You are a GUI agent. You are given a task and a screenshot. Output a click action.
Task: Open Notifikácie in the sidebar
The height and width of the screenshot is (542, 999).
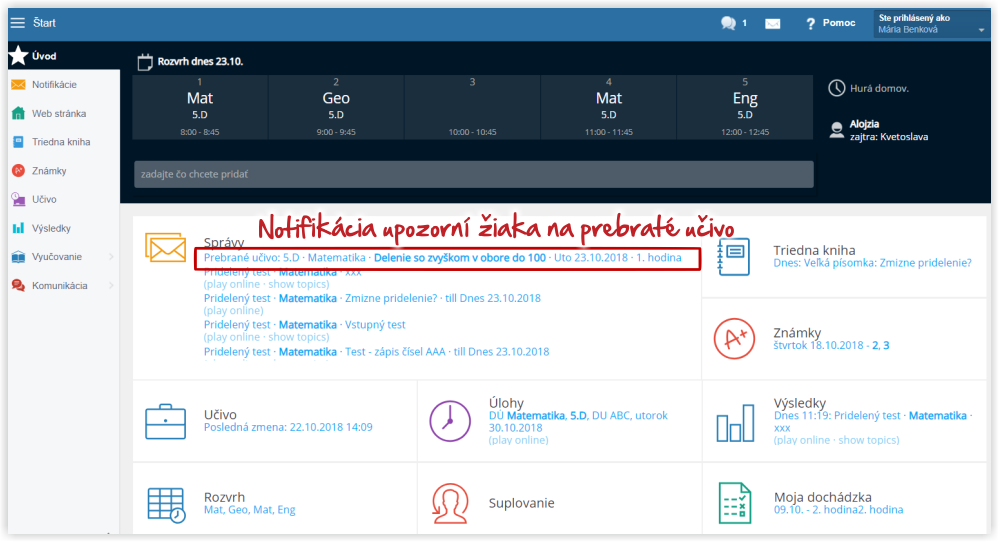(54, 85)
